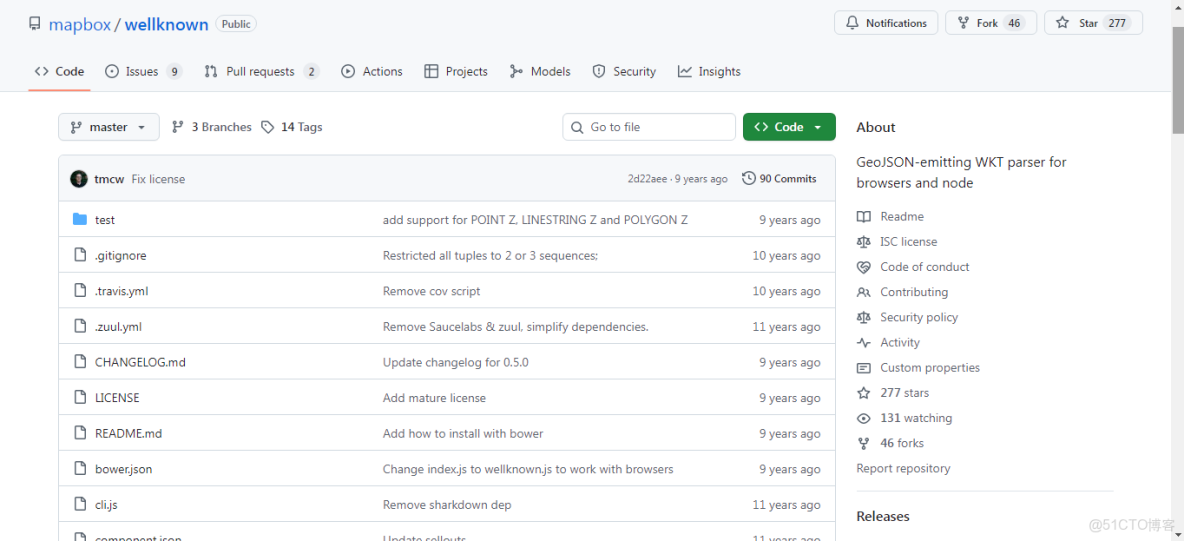Click the eye icon beside 131 watching

[x=864, y=418]
